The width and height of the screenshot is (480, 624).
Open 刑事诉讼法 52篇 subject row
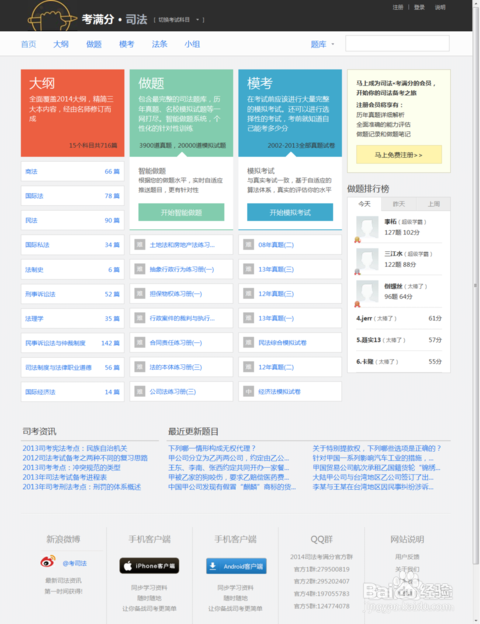pyautogui.click(x=72, y=294)
